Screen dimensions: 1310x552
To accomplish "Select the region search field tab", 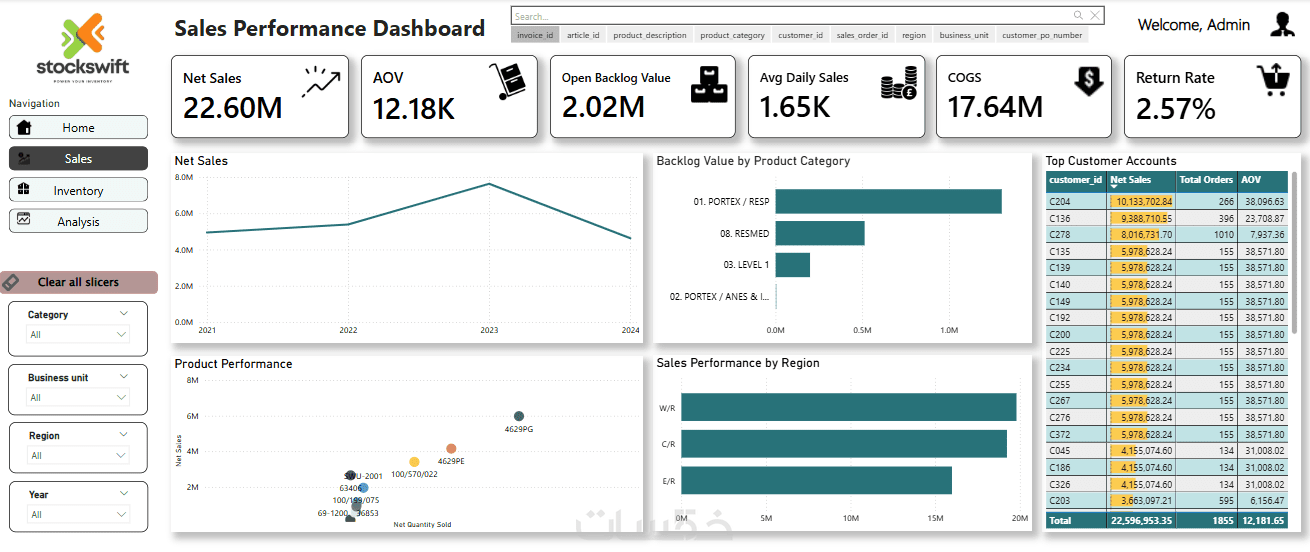I will click(x=914, y=35).
